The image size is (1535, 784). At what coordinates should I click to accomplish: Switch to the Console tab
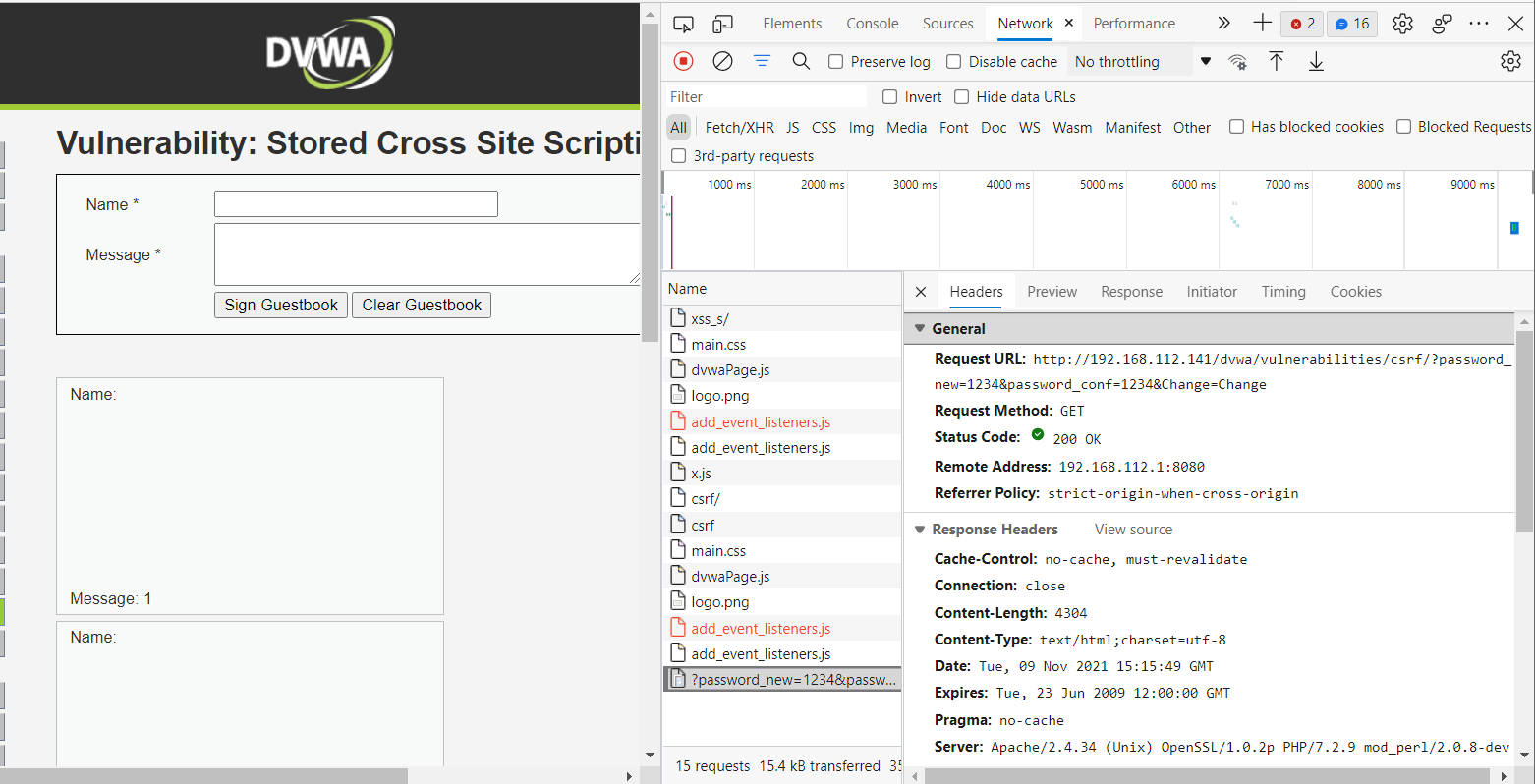click(873, 24)
